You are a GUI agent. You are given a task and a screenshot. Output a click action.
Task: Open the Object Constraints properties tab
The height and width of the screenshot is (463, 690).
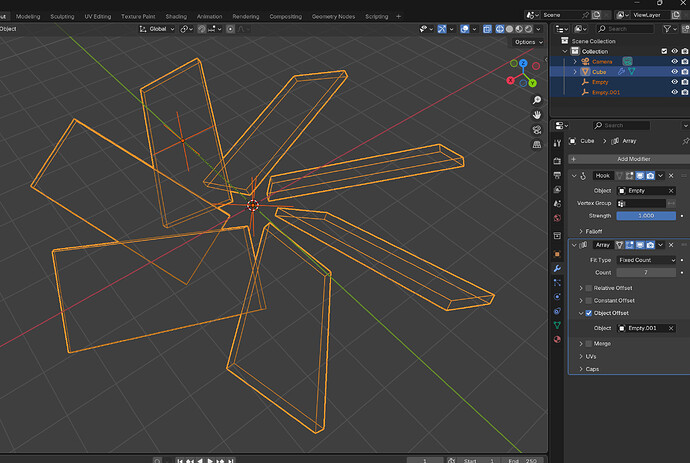coord(557,311)
